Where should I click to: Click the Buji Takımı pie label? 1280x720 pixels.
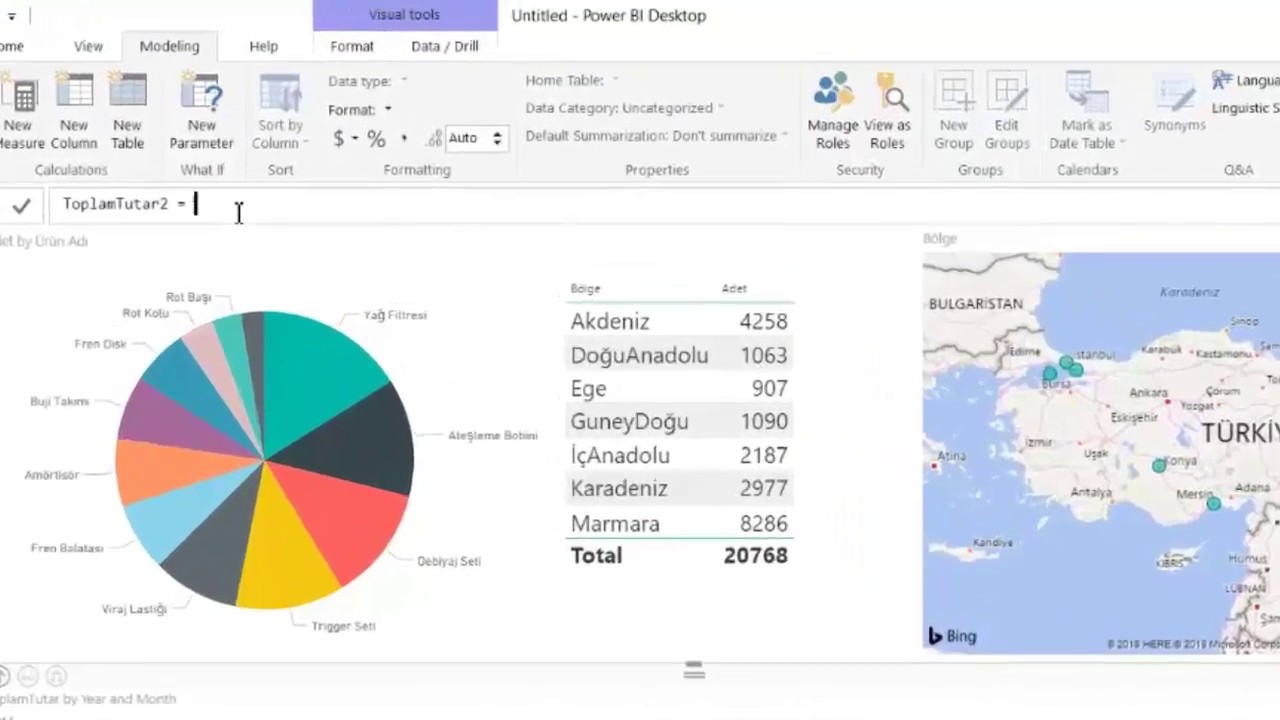[x=60, y=401]
